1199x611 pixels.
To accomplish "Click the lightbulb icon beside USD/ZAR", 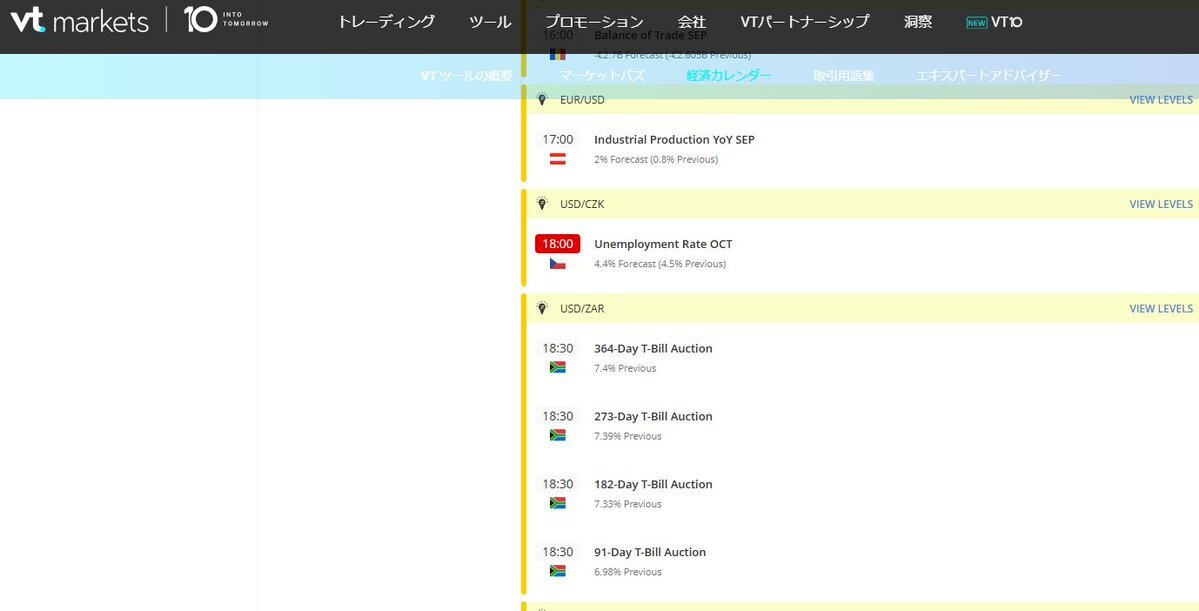I will click(542, 309).
